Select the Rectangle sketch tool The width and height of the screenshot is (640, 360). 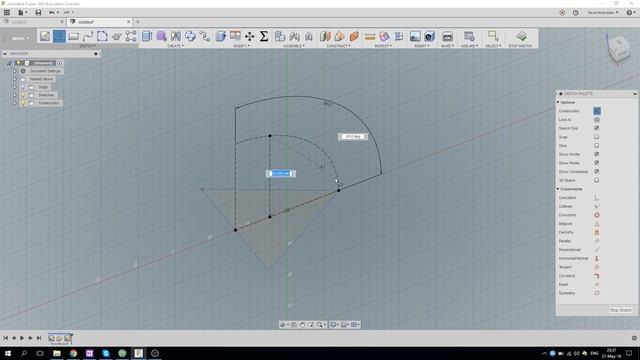click(x=73, y=36)
